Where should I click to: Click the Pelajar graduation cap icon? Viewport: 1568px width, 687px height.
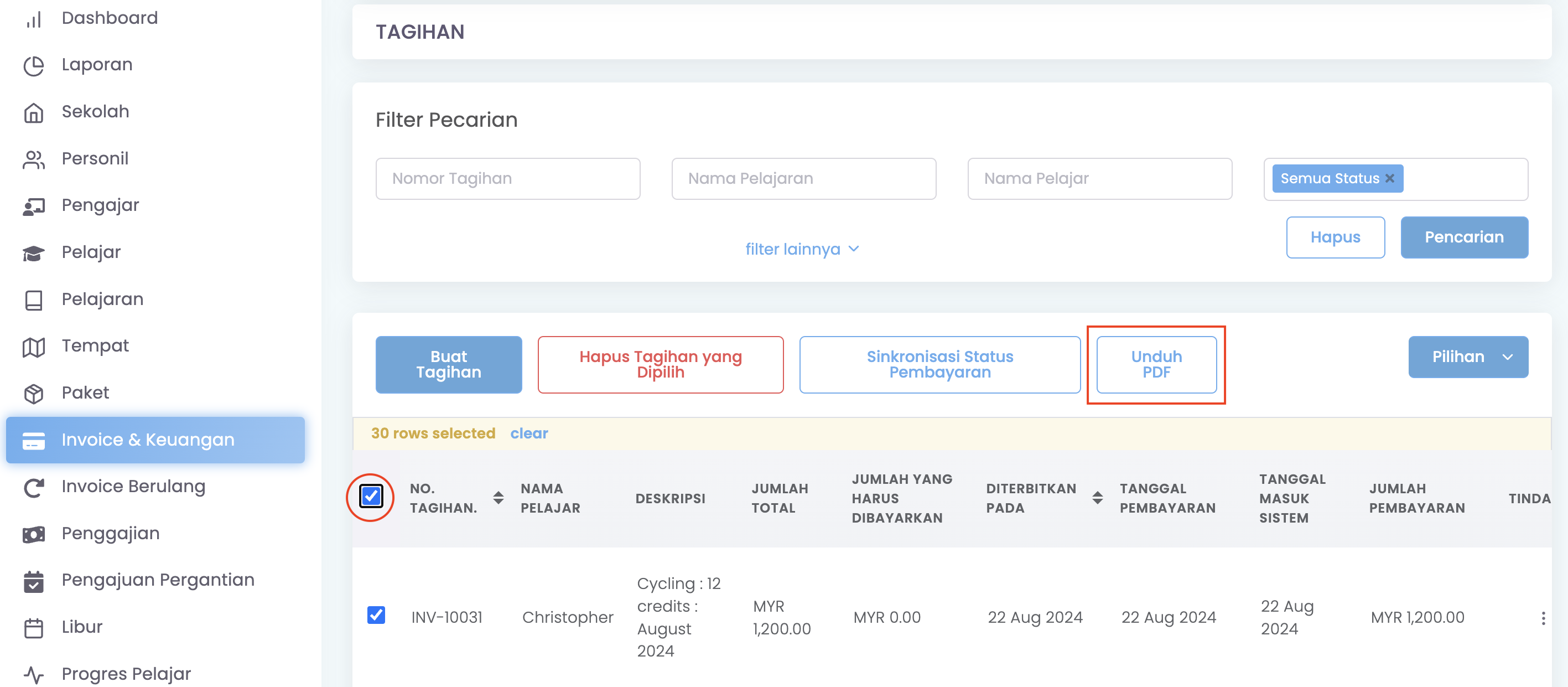34,253
